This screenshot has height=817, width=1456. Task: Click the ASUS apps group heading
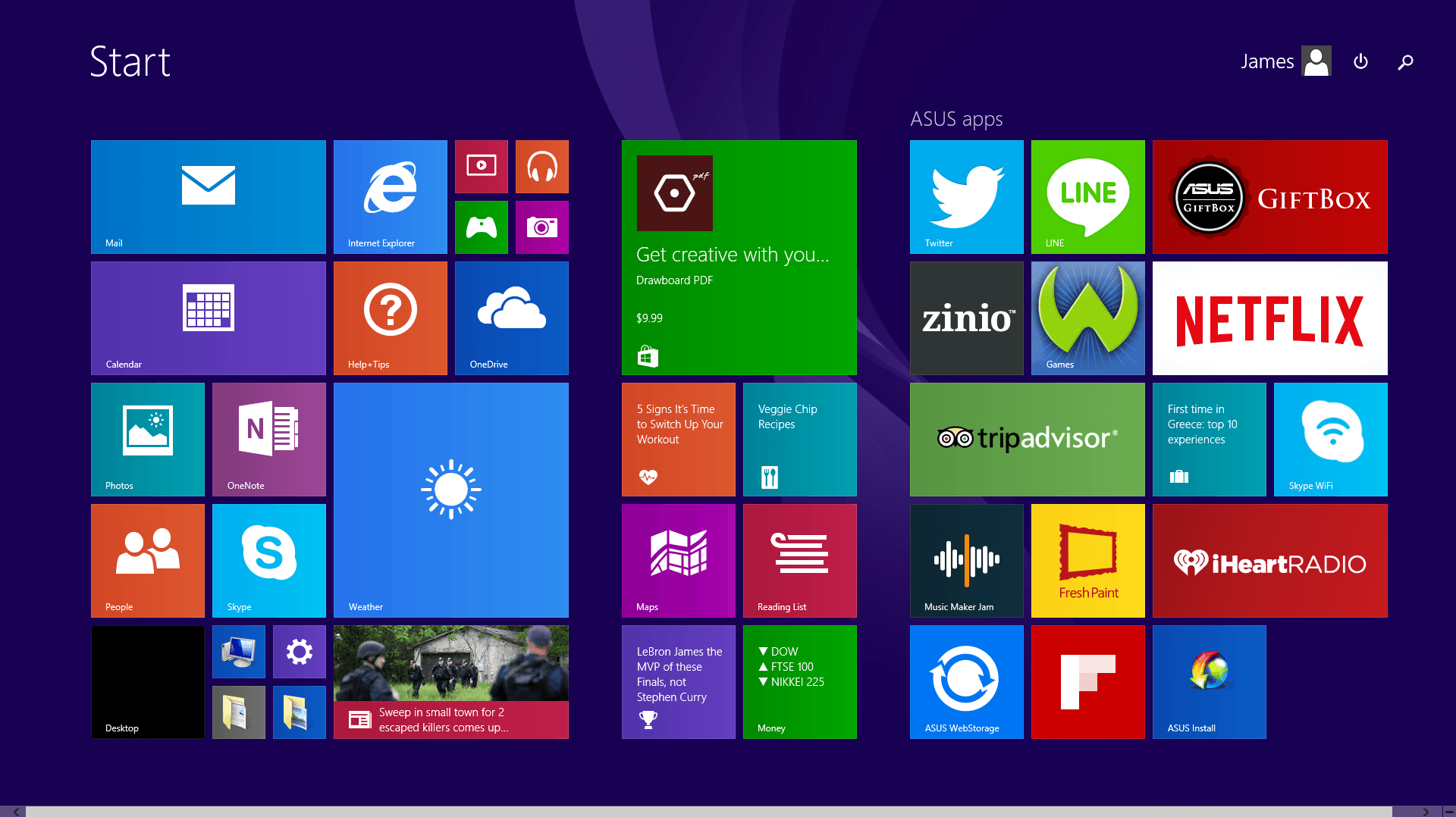pyautogui.click(x=956, y=119)
